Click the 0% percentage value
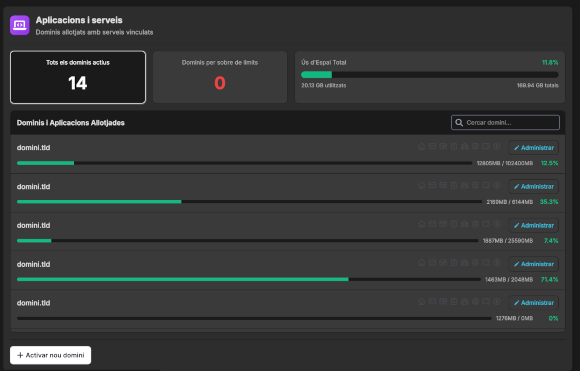This screenshot has width=580, height=371. [x=553, y=318]
